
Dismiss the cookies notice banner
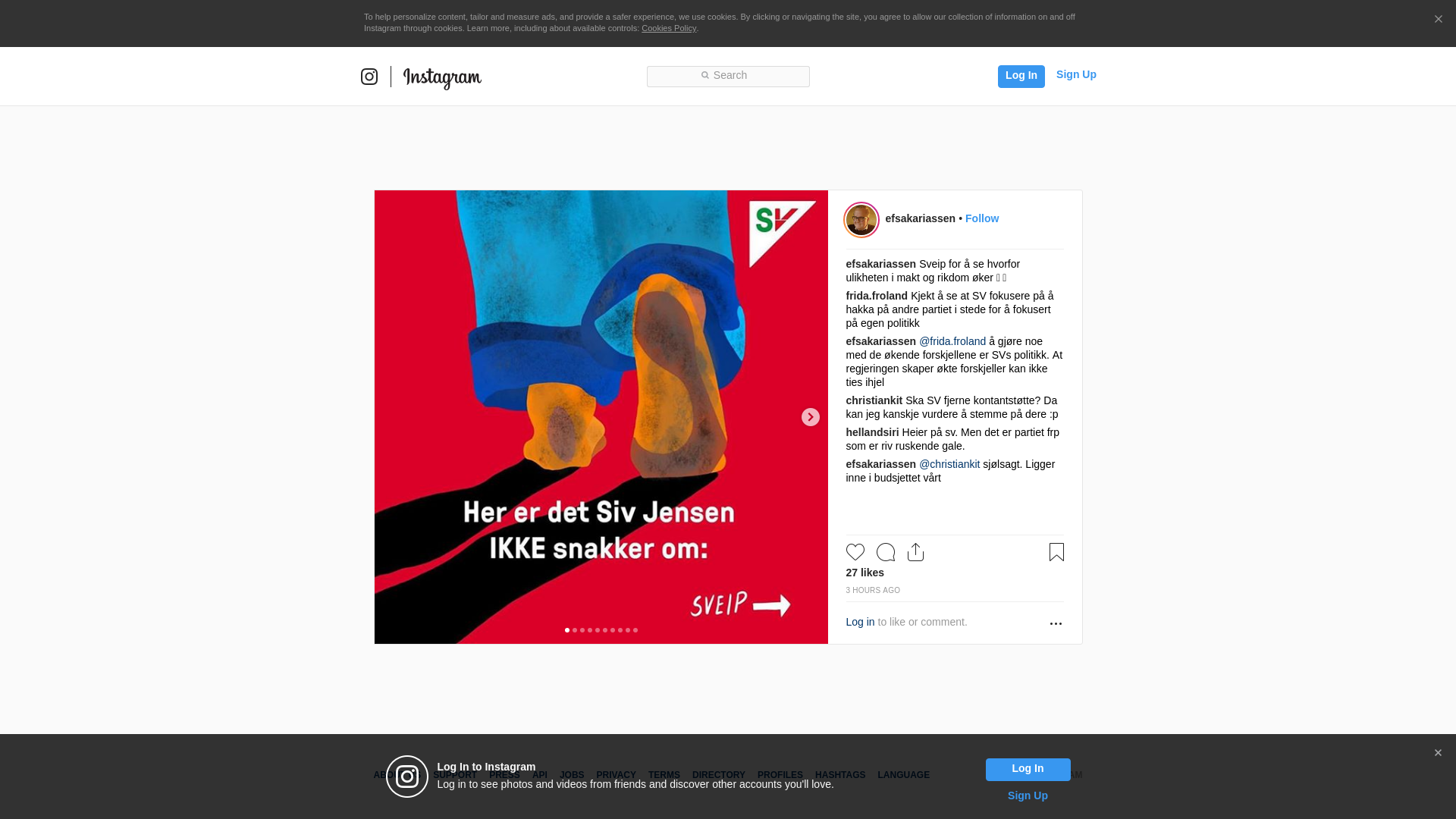tap(1438, 20)
